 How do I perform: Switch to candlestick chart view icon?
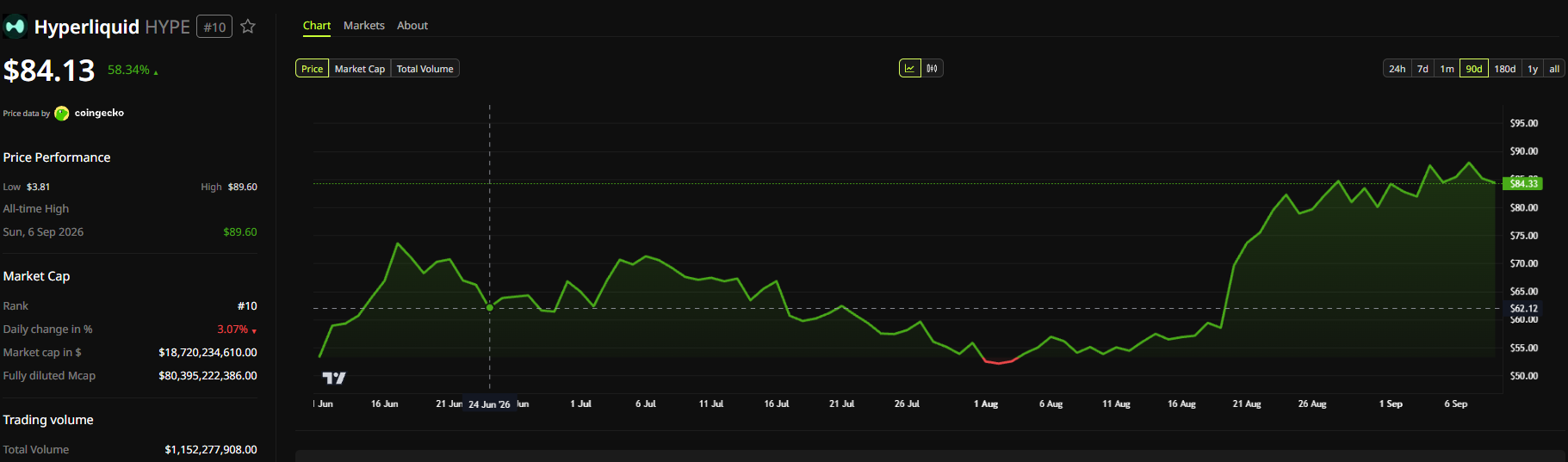(x=933, y=68)
